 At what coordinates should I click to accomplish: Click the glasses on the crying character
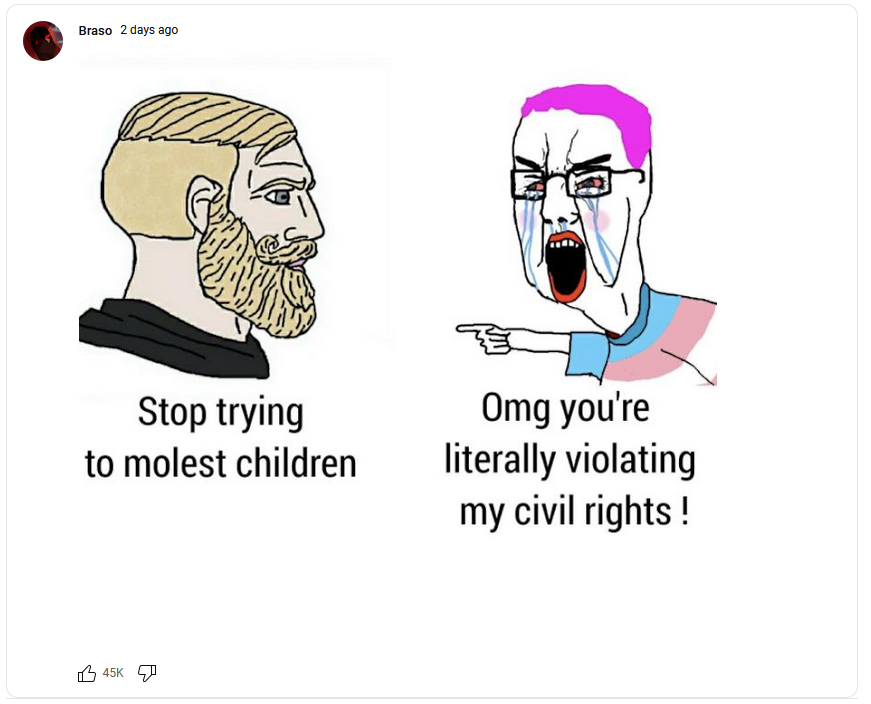[575, 183]
